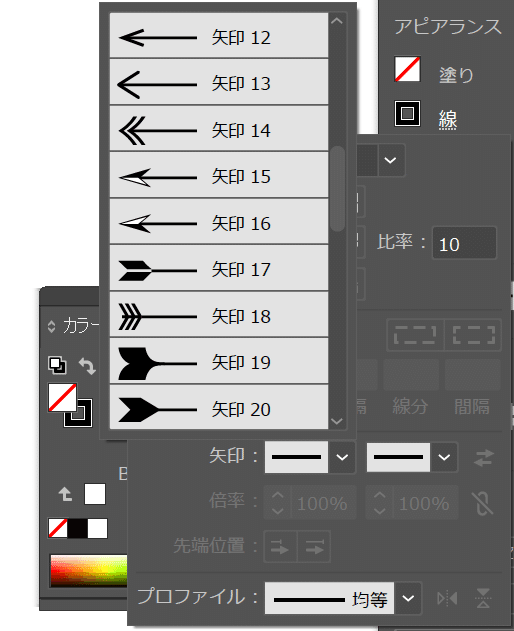Collapse the カラー panel with double-arrow toggle
The height and width of the screenshot is (631, 514).
pos(52,326)
